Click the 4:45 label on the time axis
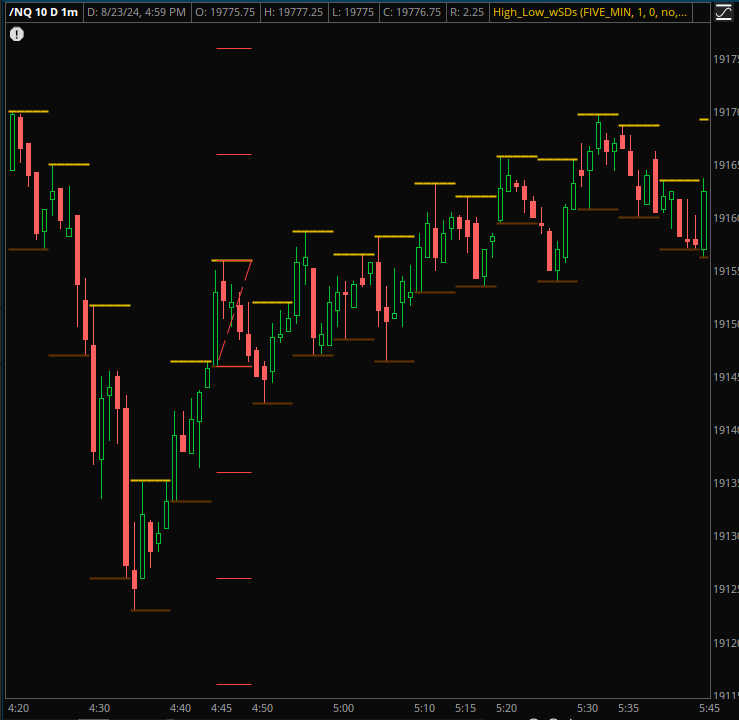The height and width of the screenshot is (720, 739). [220, 708]
